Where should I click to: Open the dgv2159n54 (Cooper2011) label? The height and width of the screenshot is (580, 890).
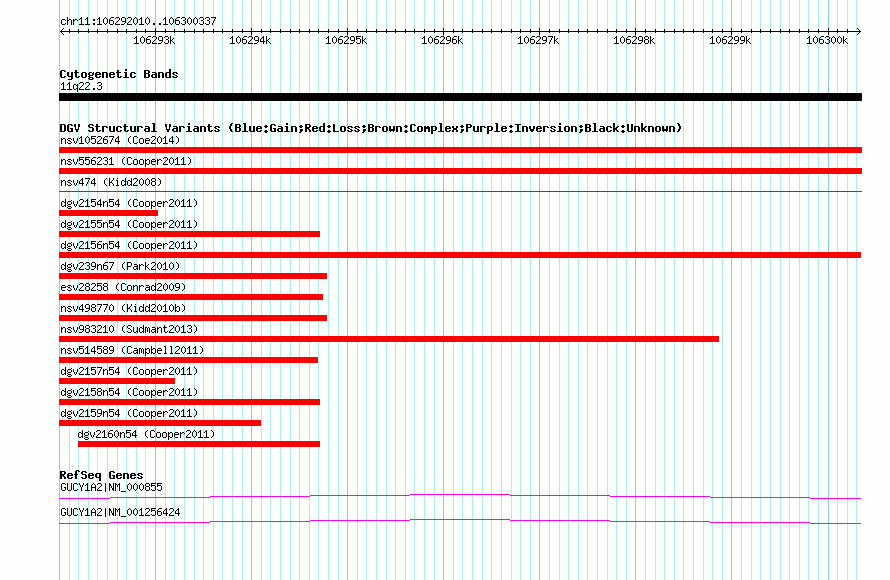pos(129,413)
